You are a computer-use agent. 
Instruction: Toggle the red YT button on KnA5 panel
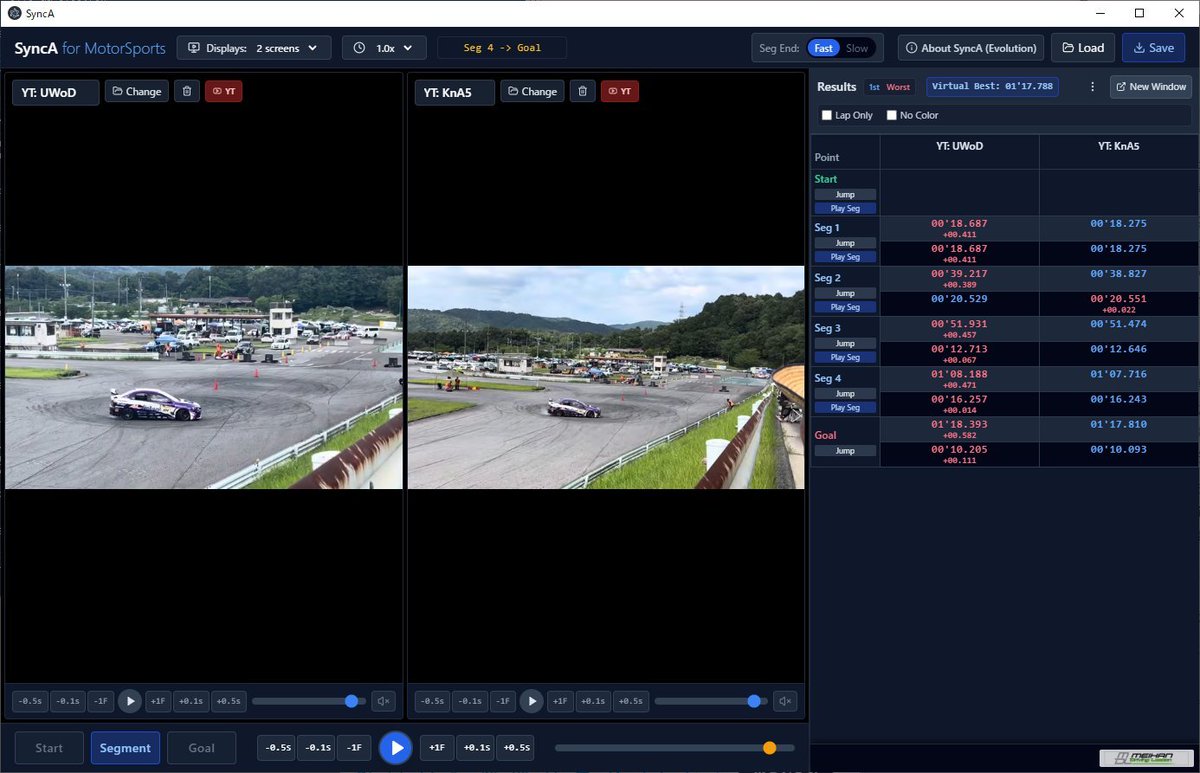[x=620, y=91]
